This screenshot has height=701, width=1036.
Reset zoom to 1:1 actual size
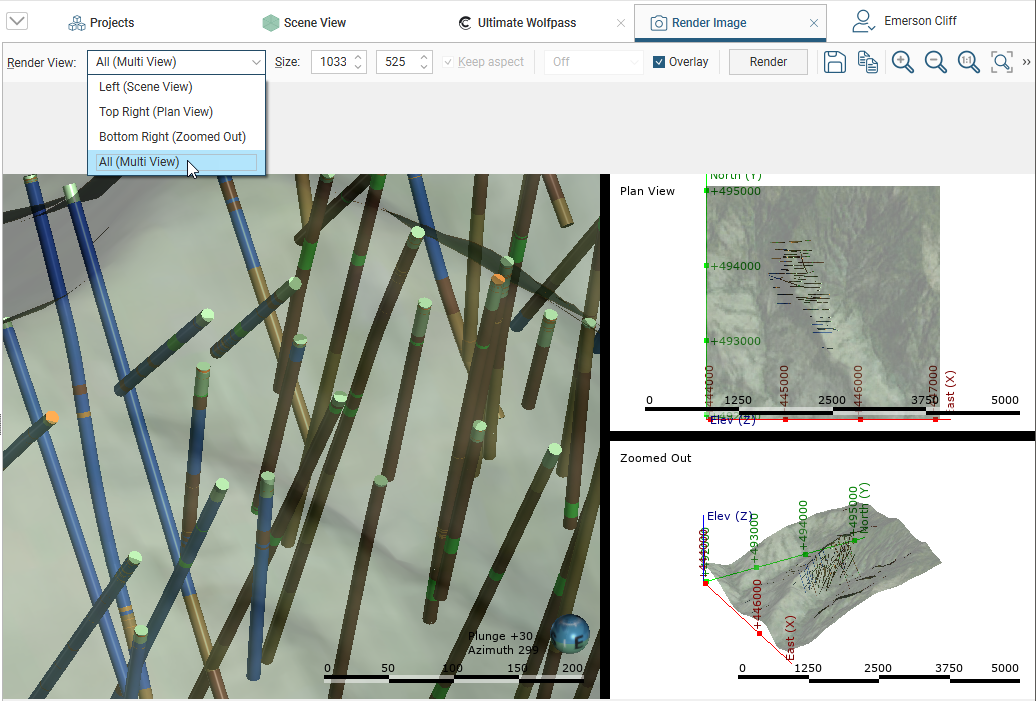[968, 62]
